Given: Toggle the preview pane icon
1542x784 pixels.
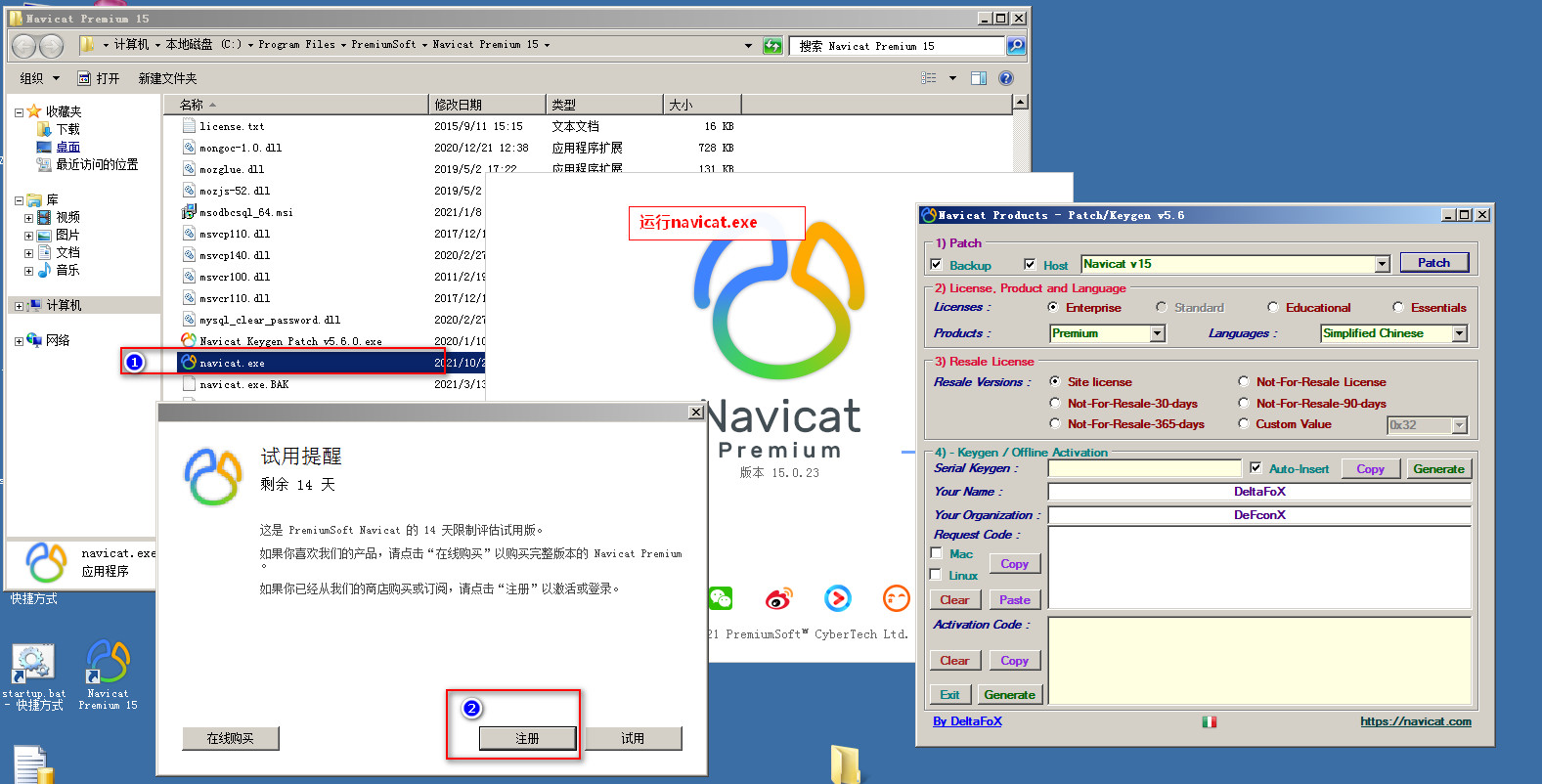Looking at the screenshot, I should pyautogui.click(x=979, y=78).
